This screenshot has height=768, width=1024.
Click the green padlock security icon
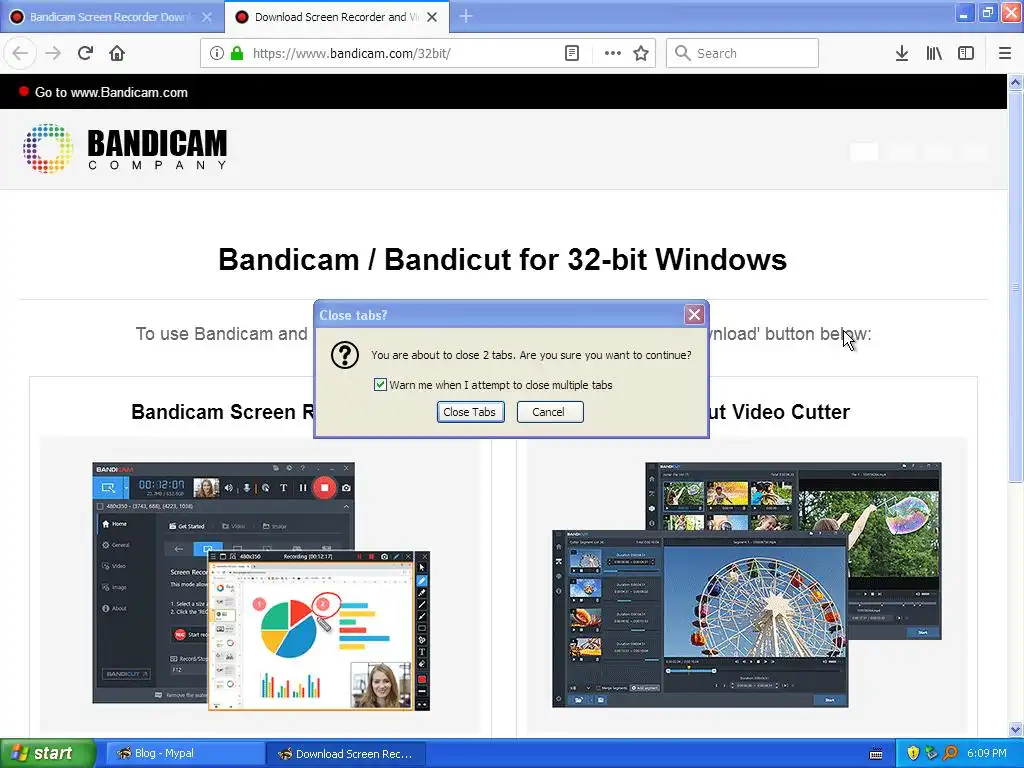(x=236, y=53)
